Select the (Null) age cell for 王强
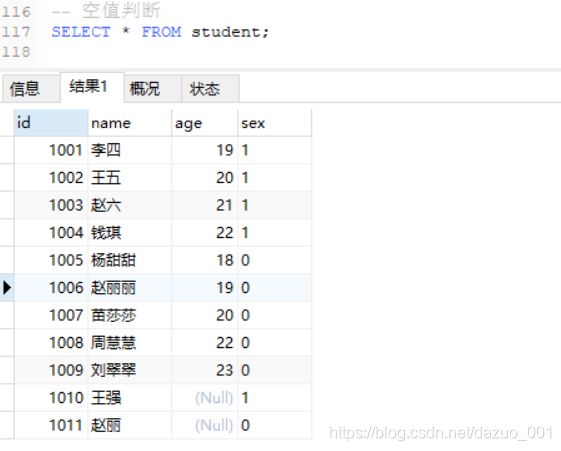The width and height of the screenshot is (561, 451). click(205, 398)
